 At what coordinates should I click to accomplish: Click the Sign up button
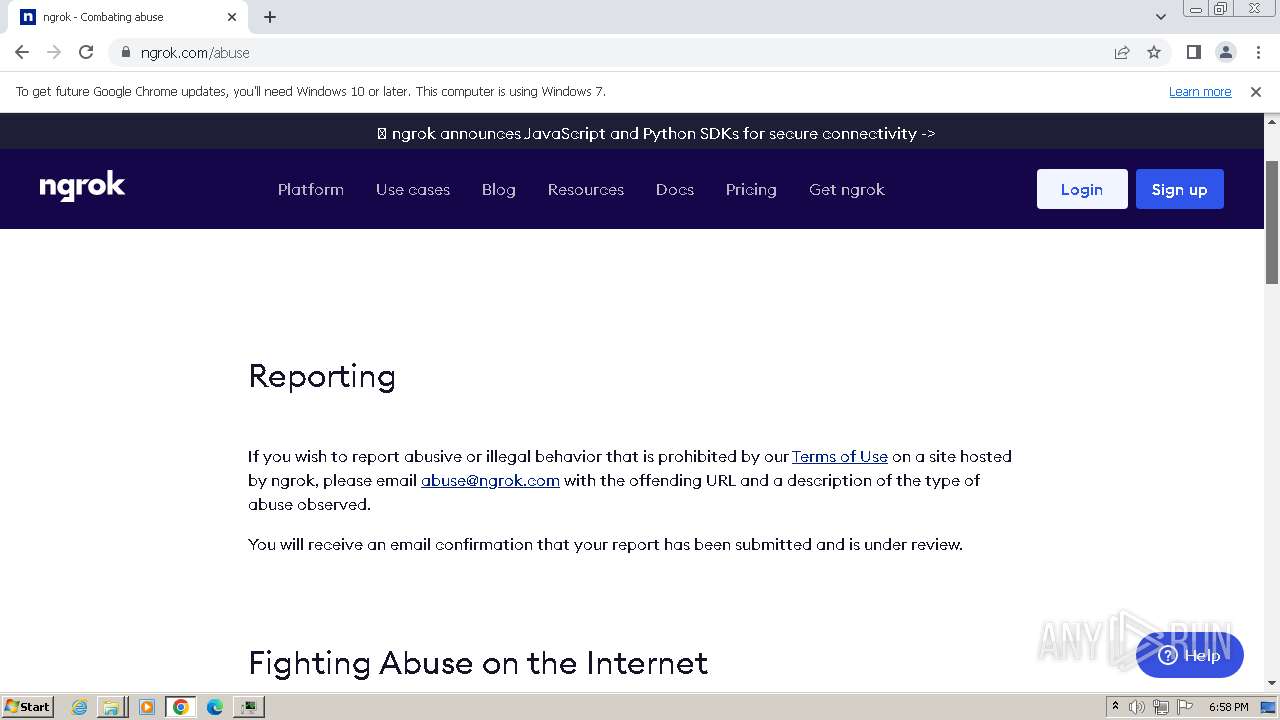tap(1180, 189)
